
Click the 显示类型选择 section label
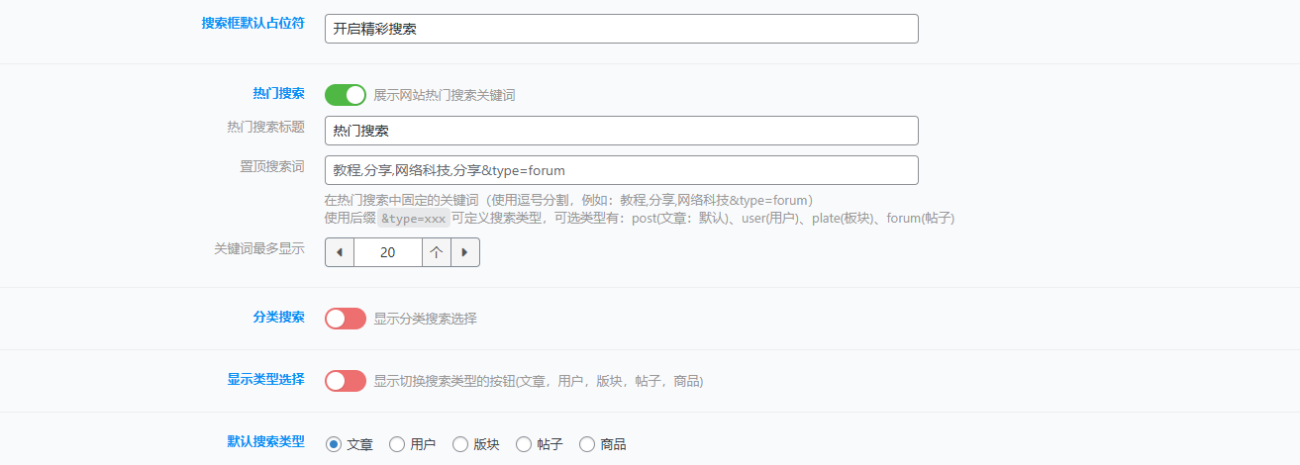tap(266, 380)
